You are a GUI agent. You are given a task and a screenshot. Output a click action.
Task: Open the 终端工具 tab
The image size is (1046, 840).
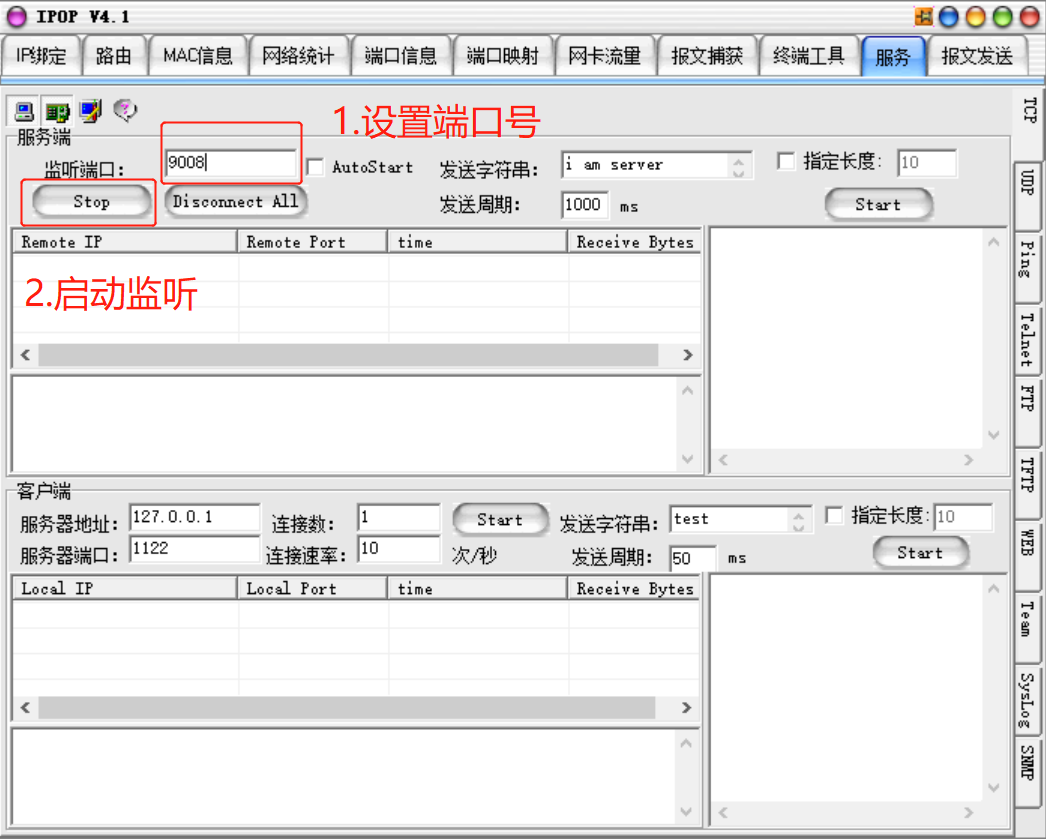(x=809, y=55)
